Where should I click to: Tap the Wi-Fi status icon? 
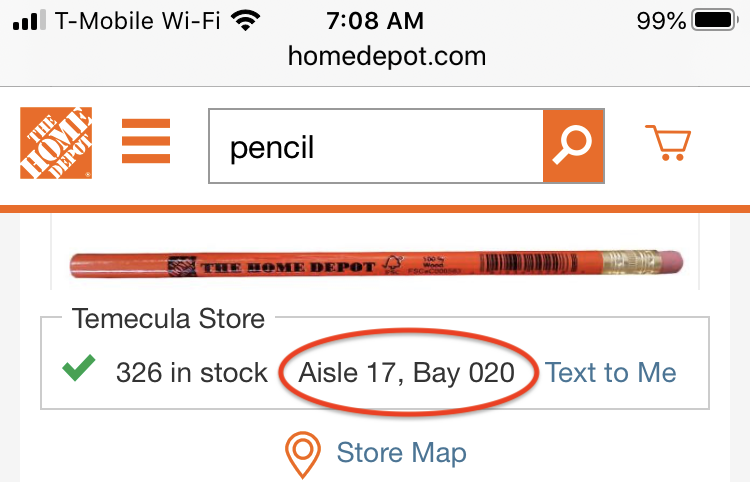pyautogui.click(x=245, y=21)
